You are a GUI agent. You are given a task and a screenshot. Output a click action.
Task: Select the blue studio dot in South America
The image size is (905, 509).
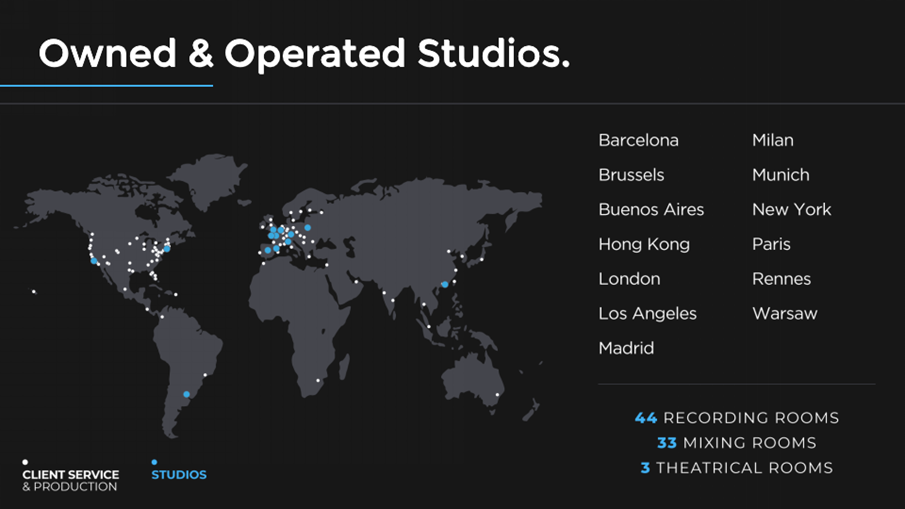186,394
